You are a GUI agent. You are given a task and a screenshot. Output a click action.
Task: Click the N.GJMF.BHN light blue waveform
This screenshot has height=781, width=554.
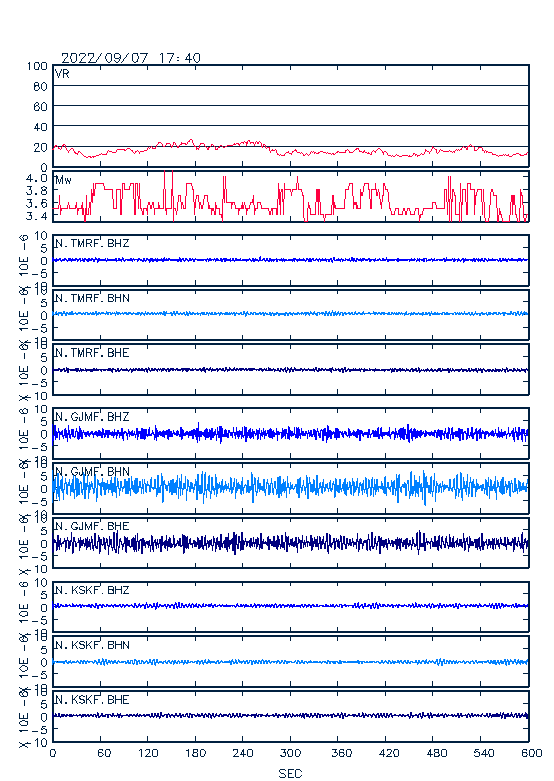[x=291, y=487]
